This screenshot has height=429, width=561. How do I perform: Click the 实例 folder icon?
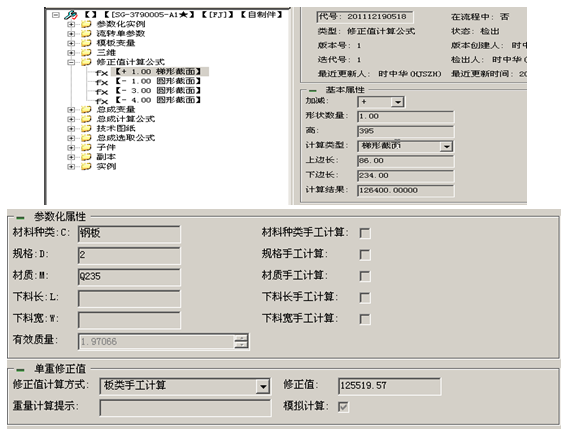[86, 166]
